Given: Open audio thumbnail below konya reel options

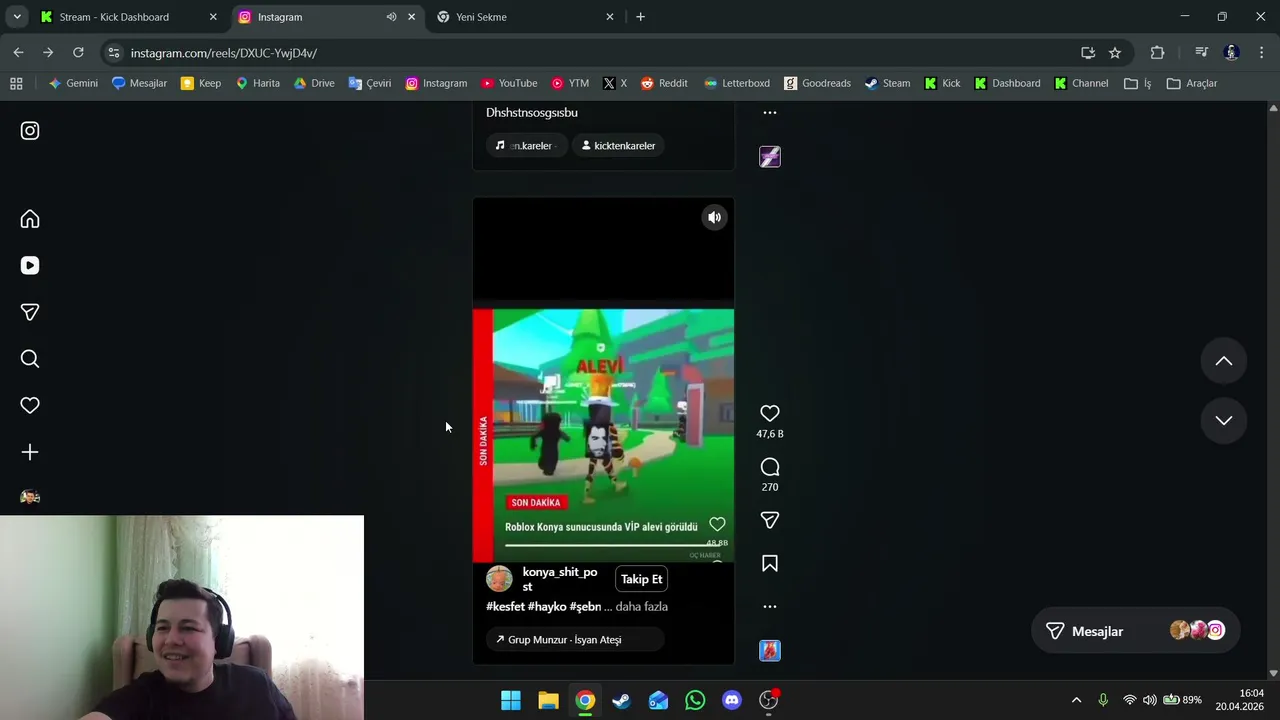Looking at the screenshot, I should (x=770, y=651).
